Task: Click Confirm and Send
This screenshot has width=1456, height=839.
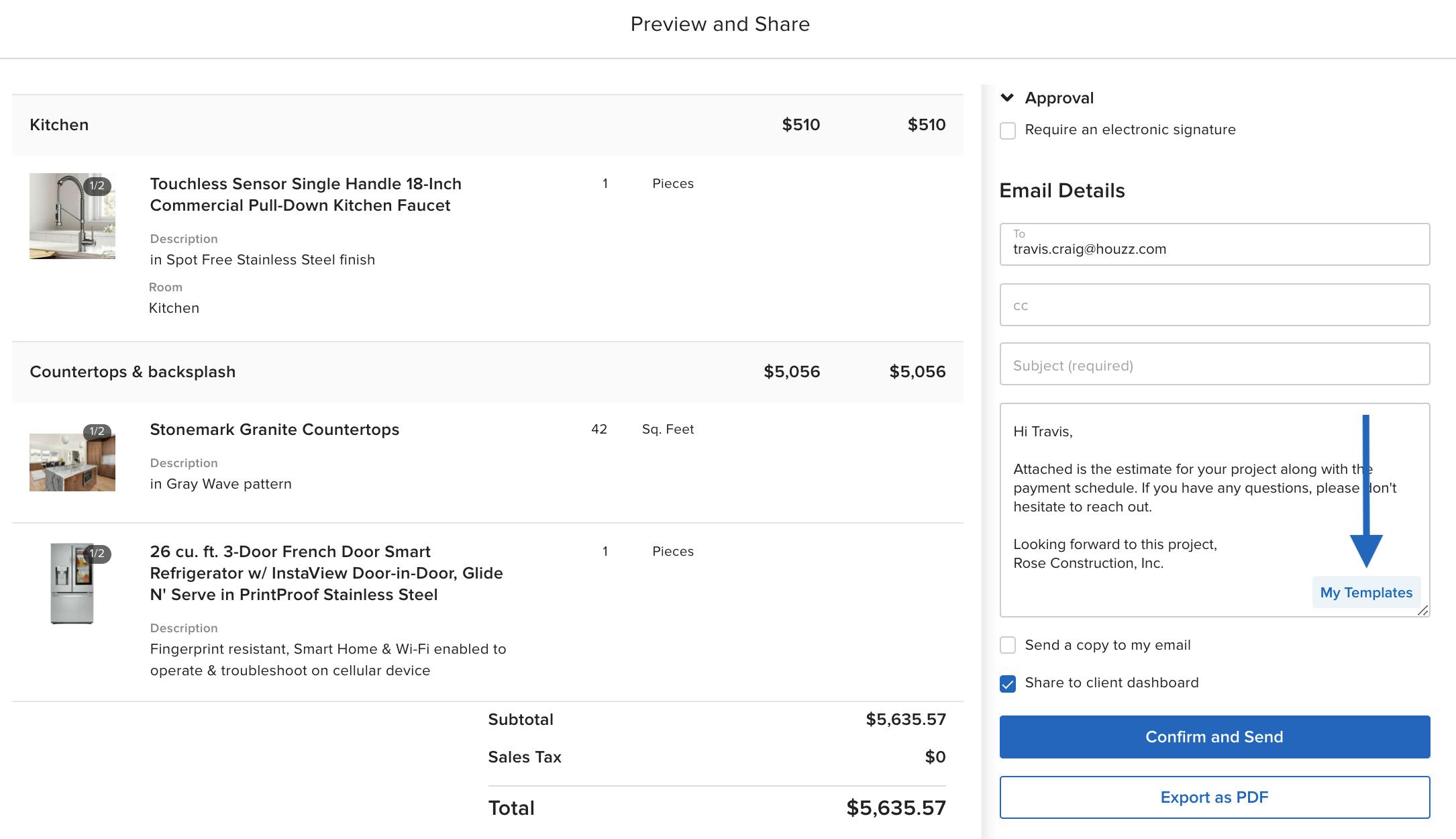Action: coord(1214,736)
